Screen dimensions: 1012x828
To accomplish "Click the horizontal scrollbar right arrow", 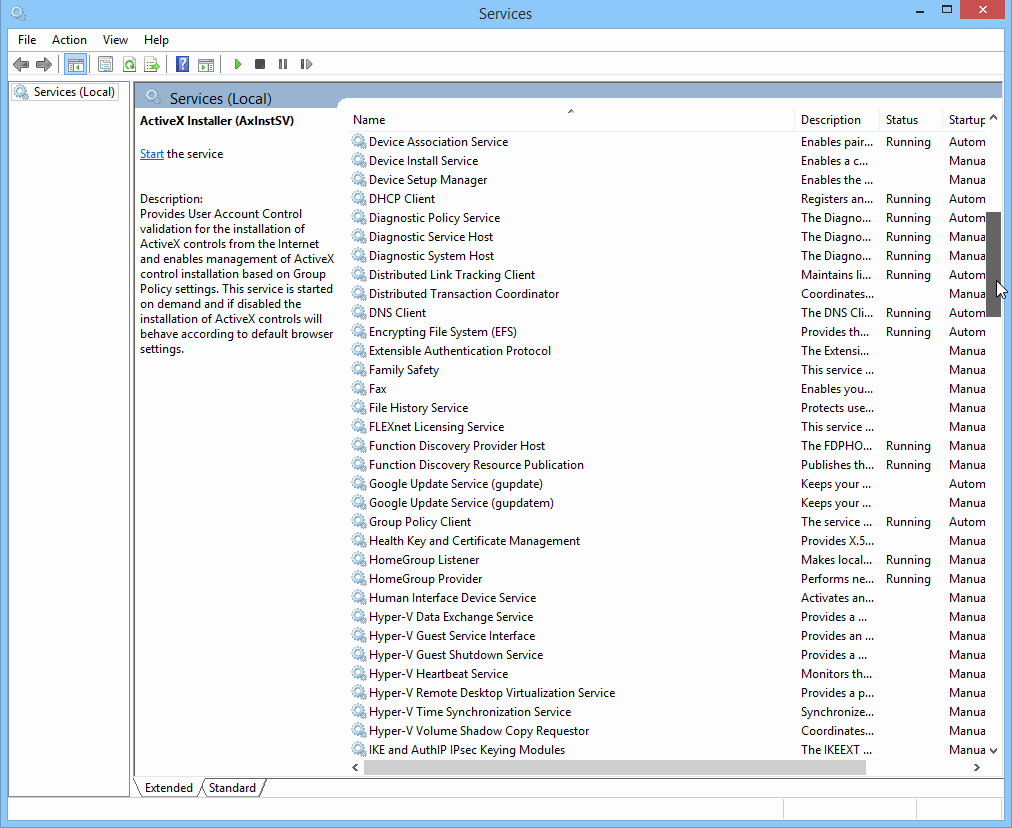I will (977, 767).
